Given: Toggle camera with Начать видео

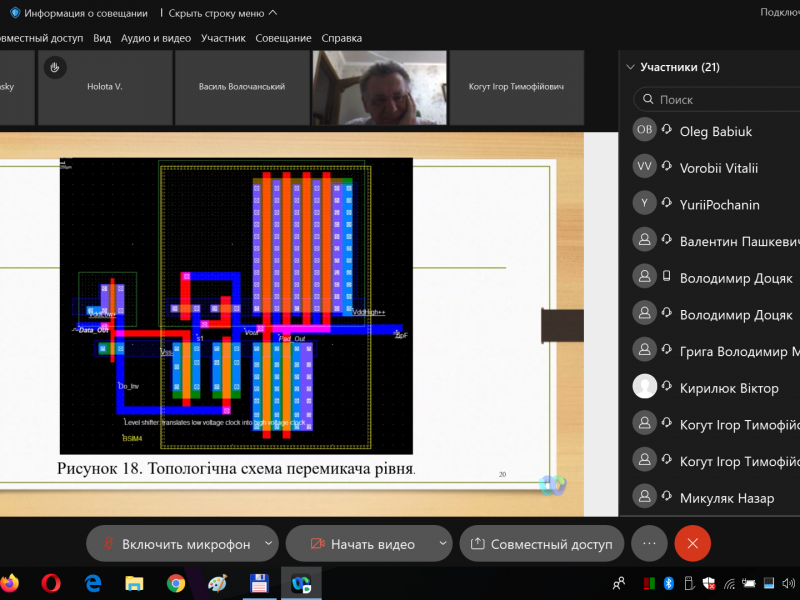Looking at the screenshot, I should (x=361, y=544).
